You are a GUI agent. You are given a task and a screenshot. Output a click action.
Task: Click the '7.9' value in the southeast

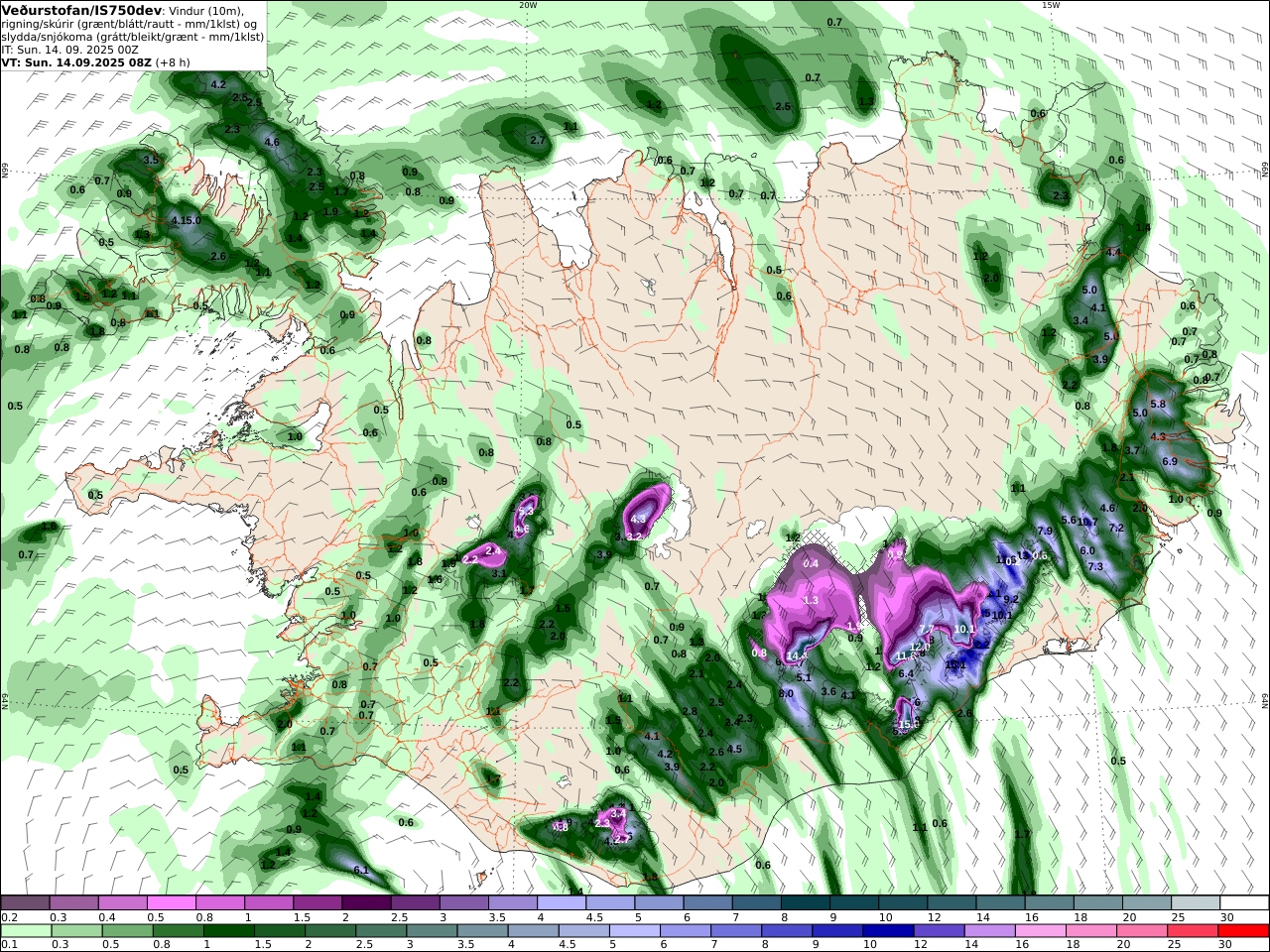tap(1045, 531)
